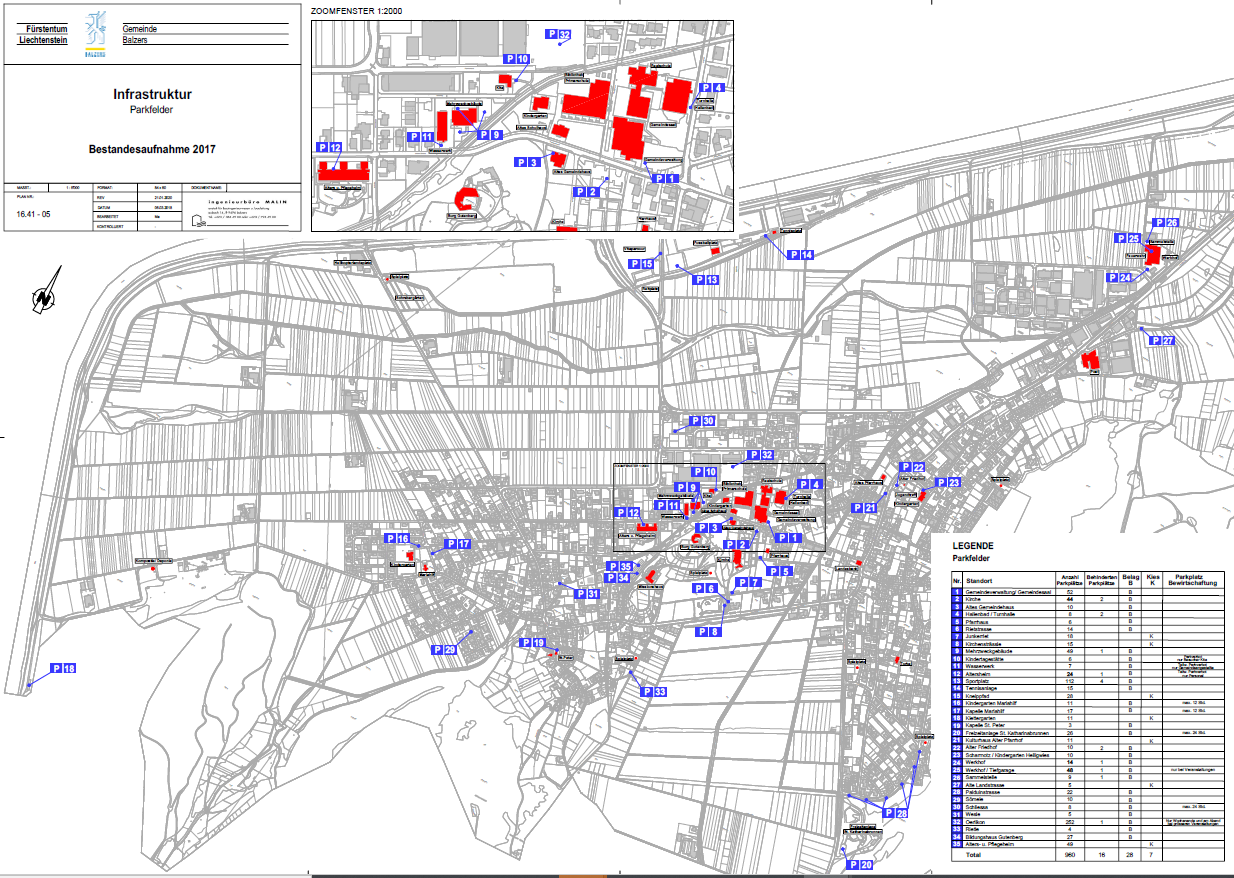The height and width of the screenshot is (878, 1234).
Task: Click the north arrow compass symbol
Action: tap(47, 291)
